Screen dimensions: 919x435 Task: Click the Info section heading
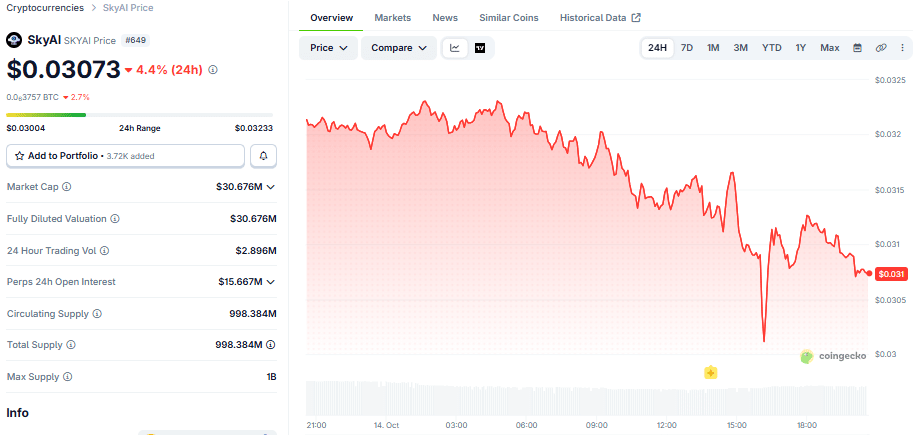click(x=18, y=413)
